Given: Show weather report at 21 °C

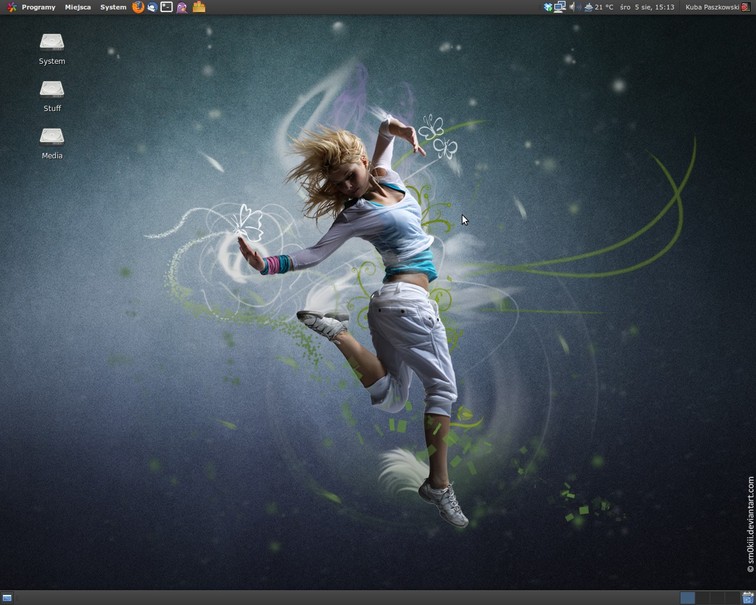Looking at the screenshot, I should (598, 7).
